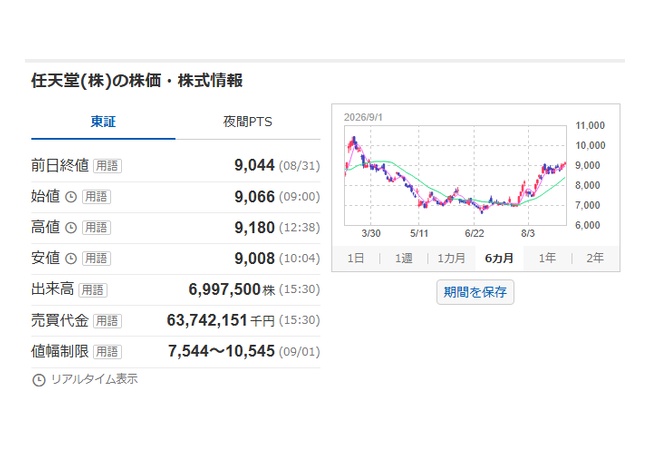Click the 前日終値 row label
Image resolution: width=650 pixels, height=450 pixels.
[x=60, y=165]
